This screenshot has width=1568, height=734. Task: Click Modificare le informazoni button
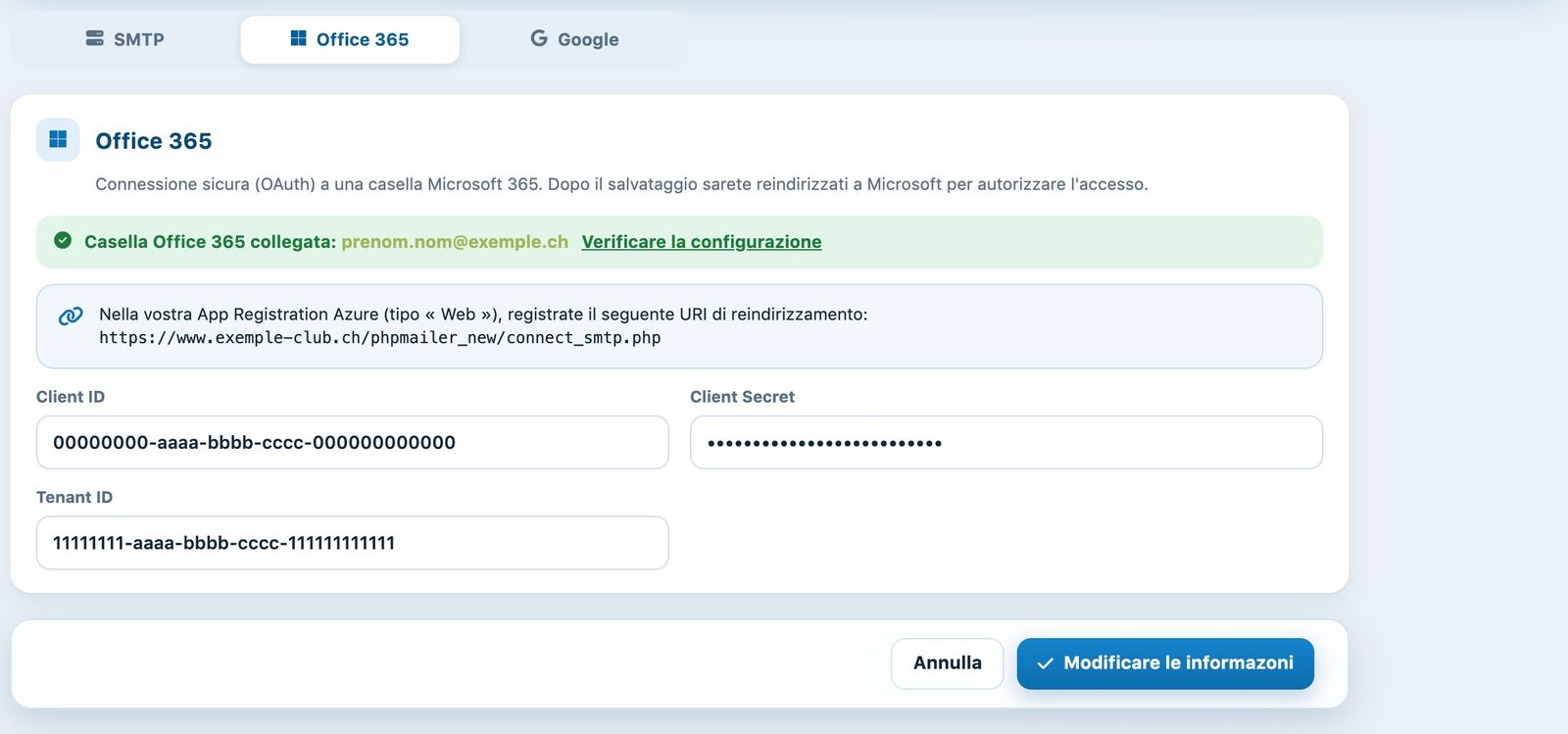1165,663
